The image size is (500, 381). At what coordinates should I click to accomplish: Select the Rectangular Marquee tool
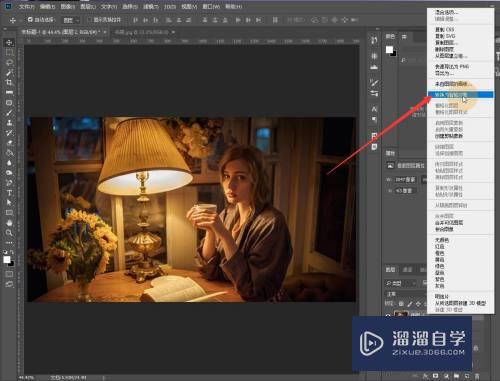coord(9,52)
